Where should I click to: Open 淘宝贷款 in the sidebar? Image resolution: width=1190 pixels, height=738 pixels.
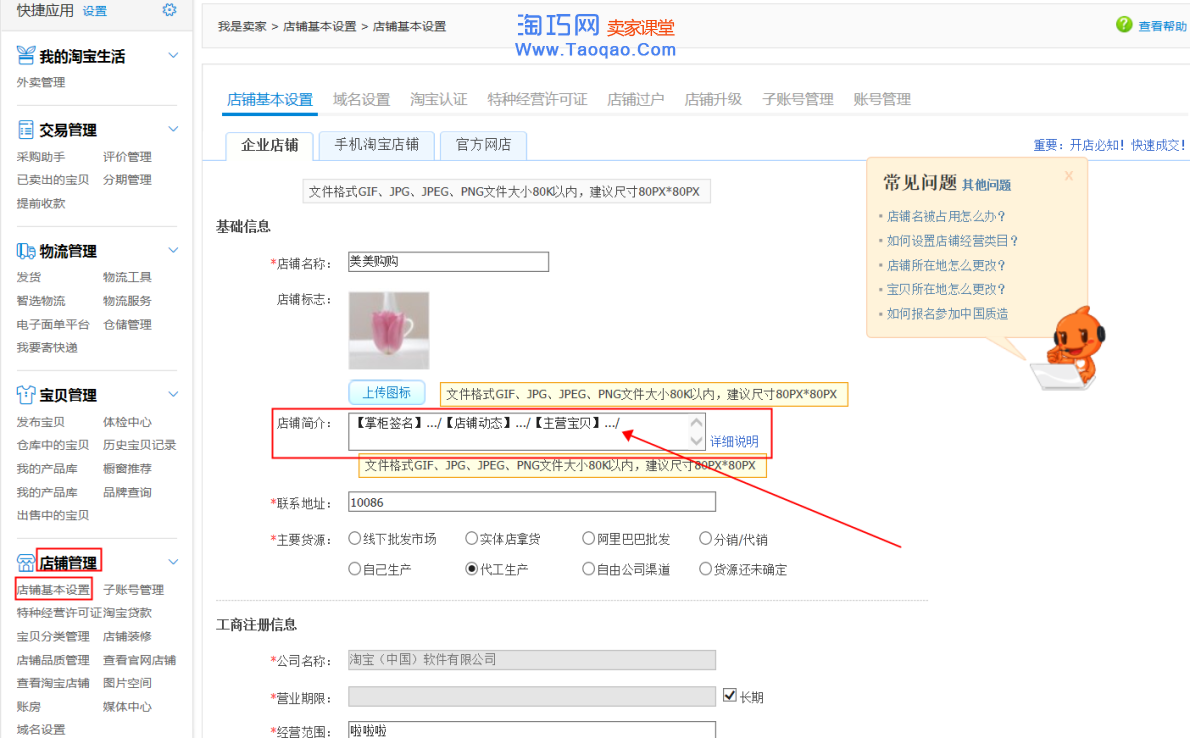tap(128, 613)
